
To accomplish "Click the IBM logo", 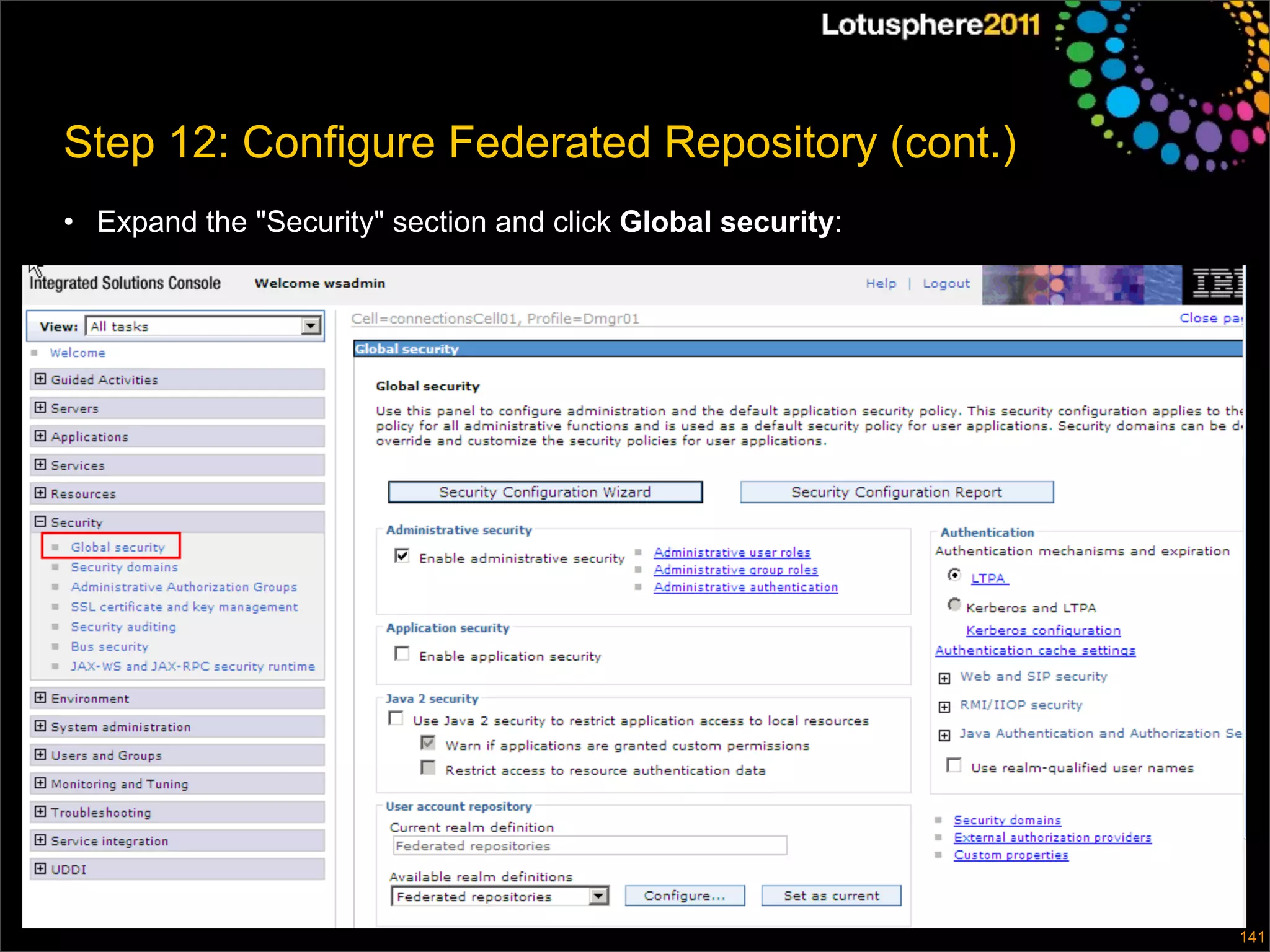I will 1217,284.
